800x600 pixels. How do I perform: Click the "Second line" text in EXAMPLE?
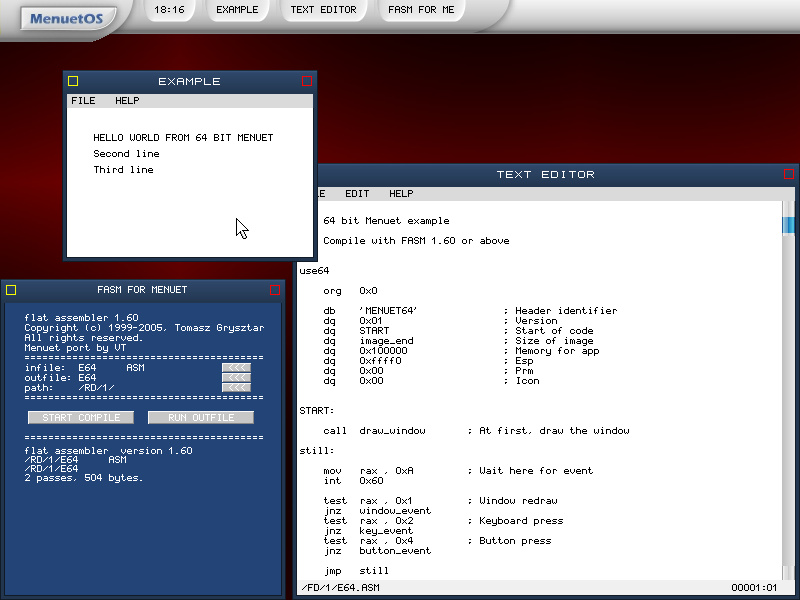pos(126,154)
